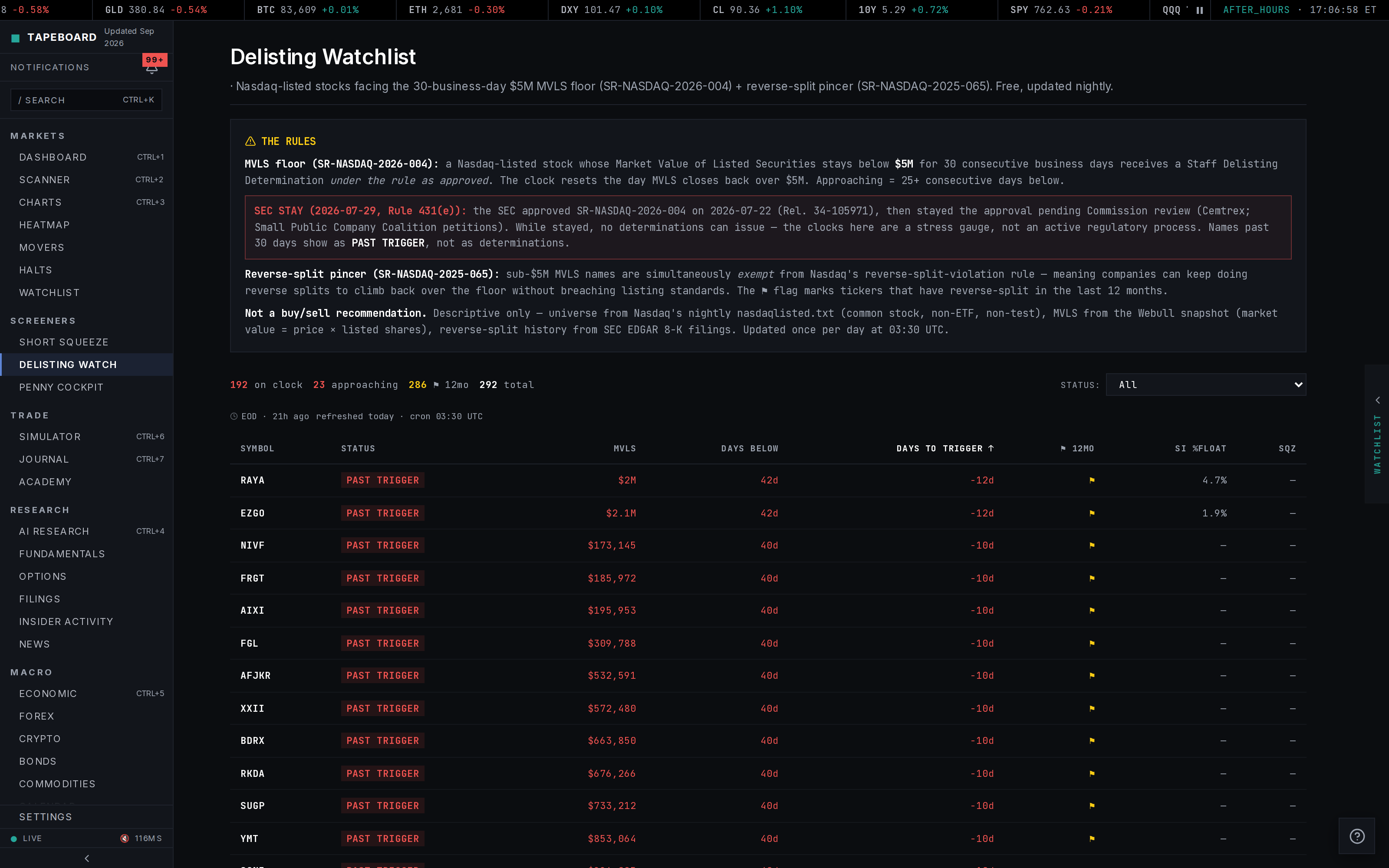This screenshot has height=868, width=1389.
Task: Select Delisting Watch in sidebar
Action: [87, 365]
